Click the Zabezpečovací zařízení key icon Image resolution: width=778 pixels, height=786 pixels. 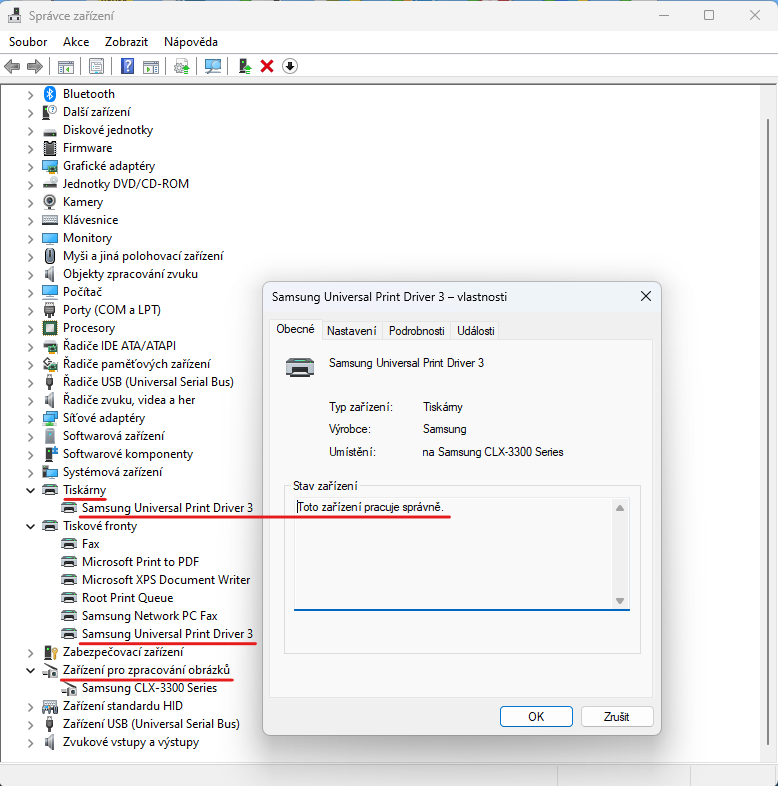click(51, 652)
